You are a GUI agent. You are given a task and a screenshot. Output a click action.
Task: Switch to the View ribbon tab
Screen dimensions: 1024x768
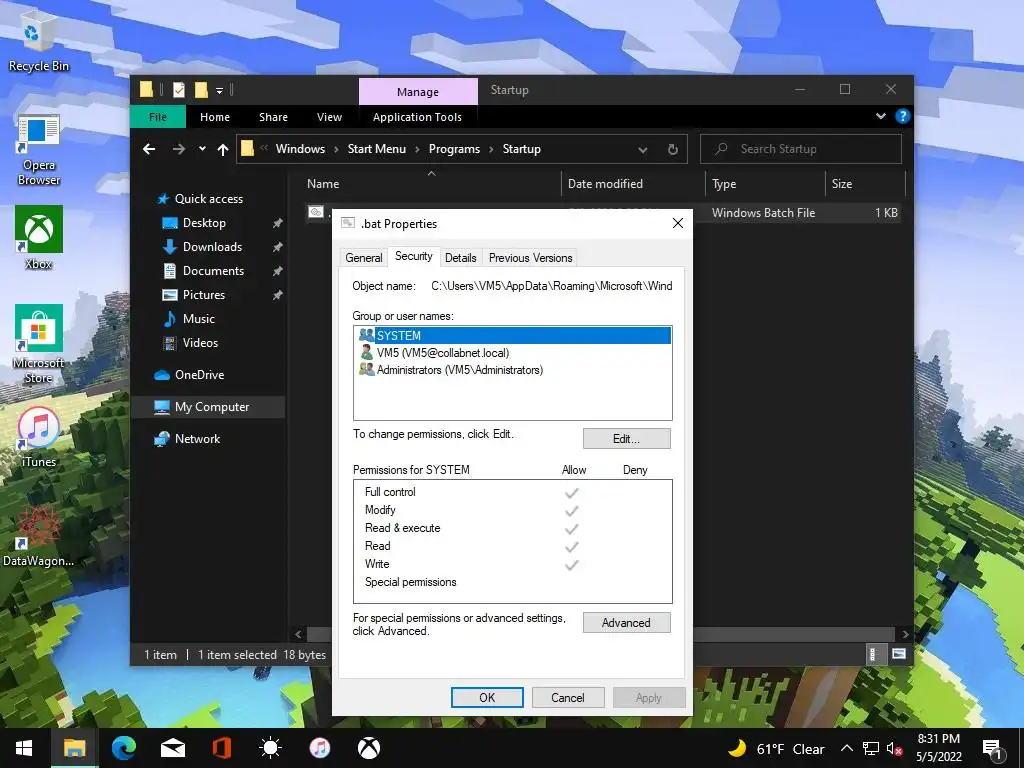click(329, 117)
